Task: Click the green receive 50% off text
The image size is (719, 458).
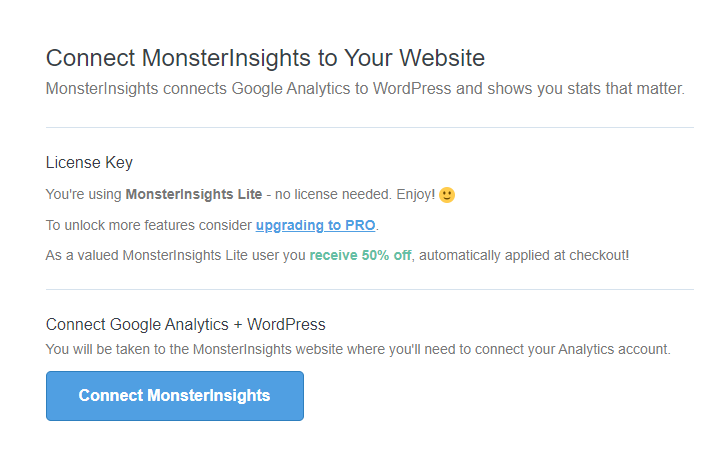Action: click(360, 255)
